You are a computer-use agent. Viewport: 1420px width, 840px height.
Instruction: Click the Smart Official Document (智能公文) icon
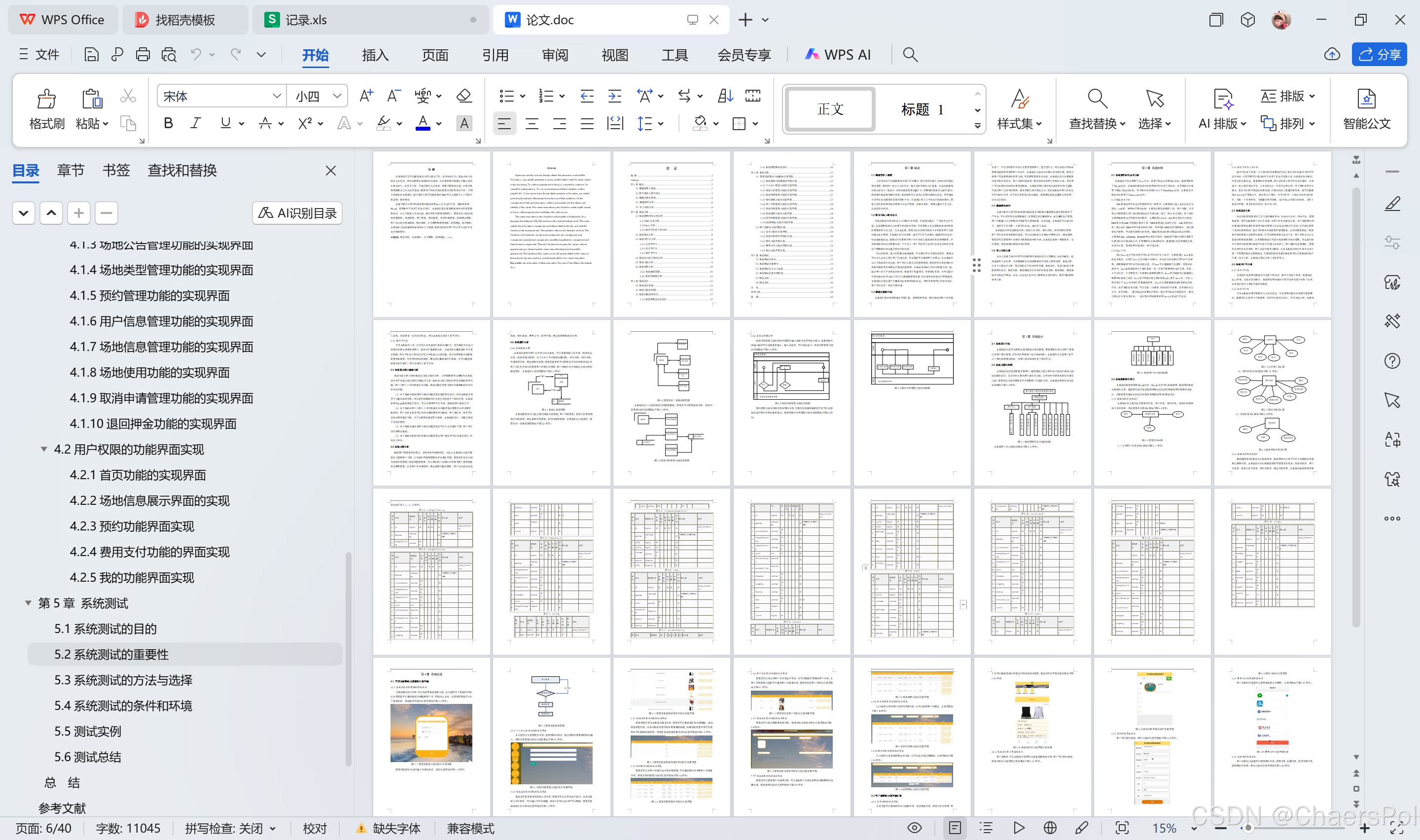pos(1366,99)
